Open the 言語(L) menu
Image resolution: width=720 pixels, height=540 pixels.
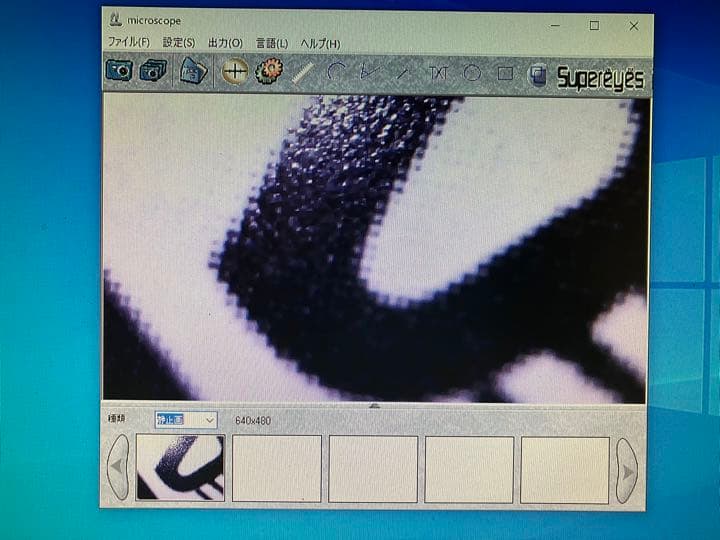click(272, 44)
